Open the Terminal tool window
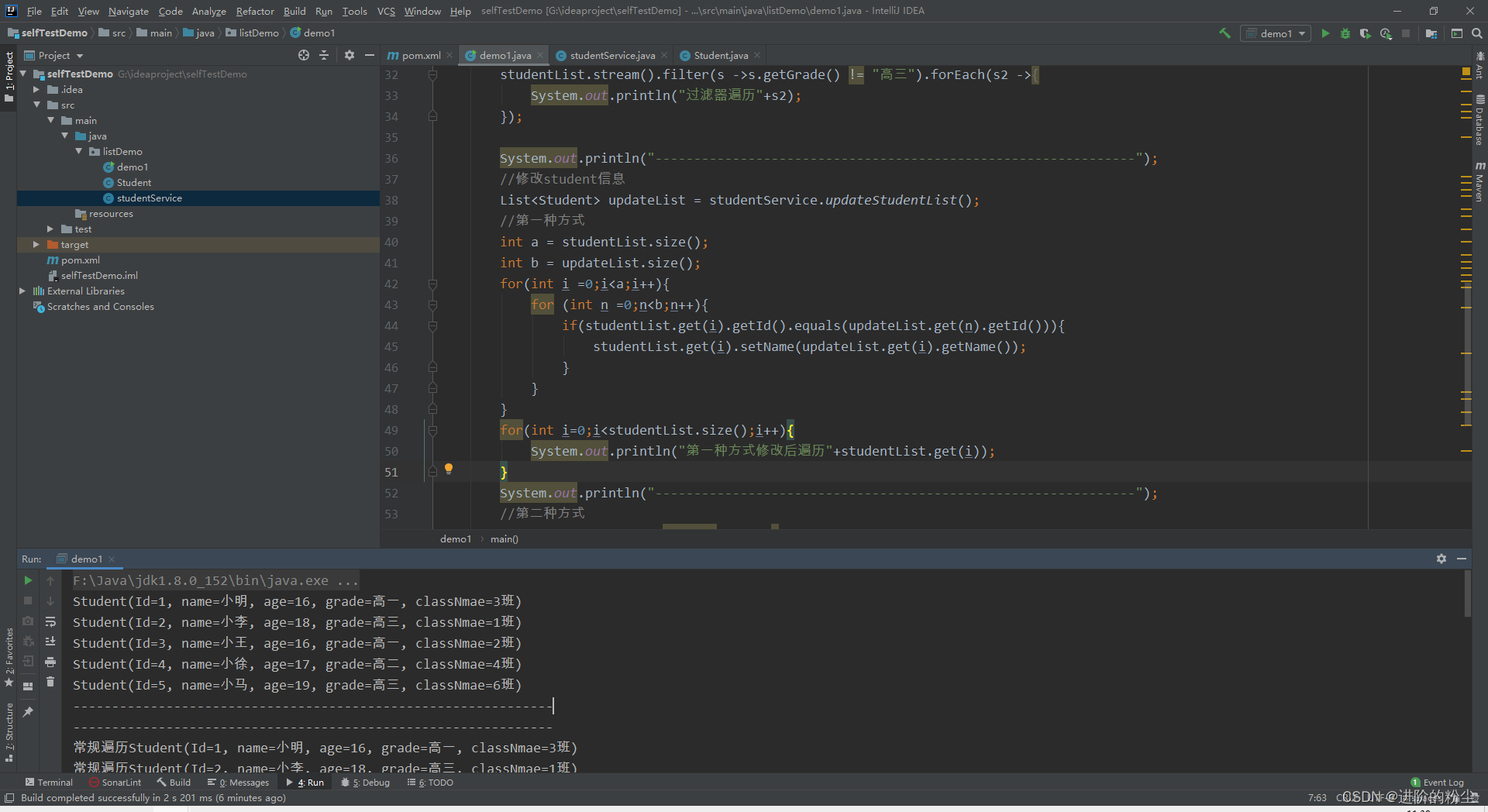This screenshot has width=1488, height=812. pyautogui.click(x=48, y=783)
